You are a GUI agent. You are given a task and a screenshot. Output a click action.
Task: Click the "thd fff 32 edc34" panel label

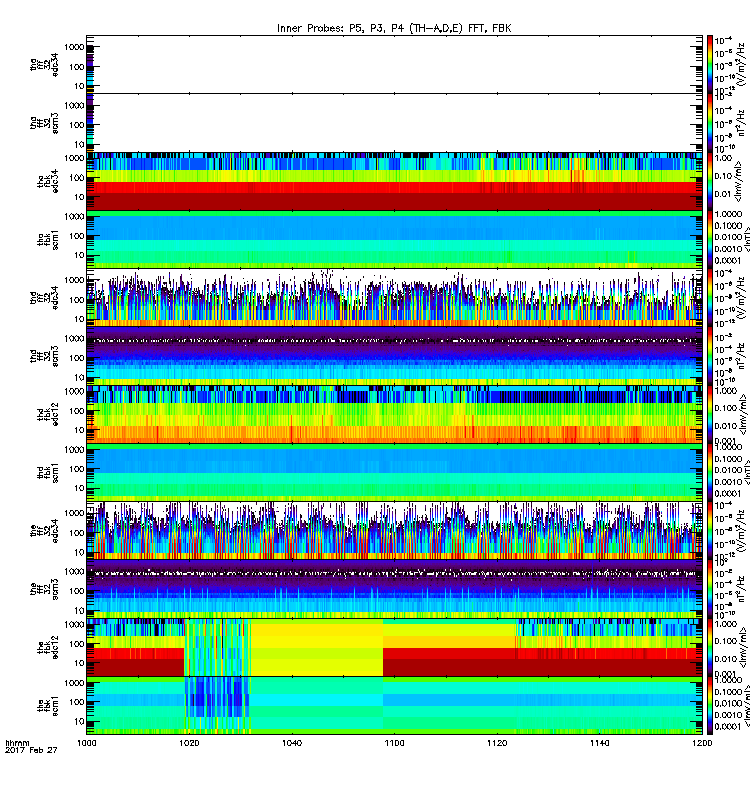(44, 298)
